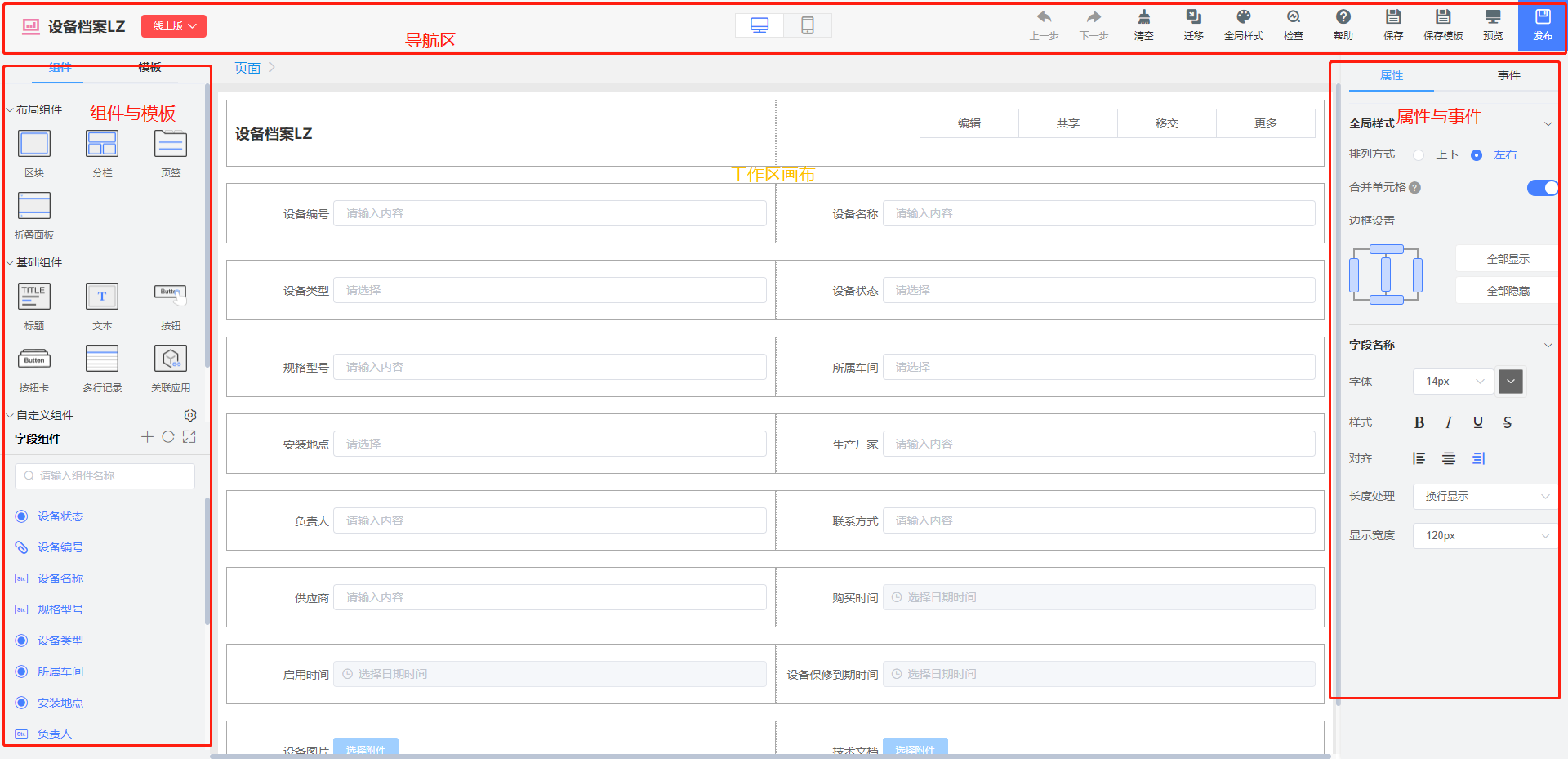Screen dimensions: 1568x759
Task: Open the 长度处理 换行显示 dropdown
Action: point(1486,497)
